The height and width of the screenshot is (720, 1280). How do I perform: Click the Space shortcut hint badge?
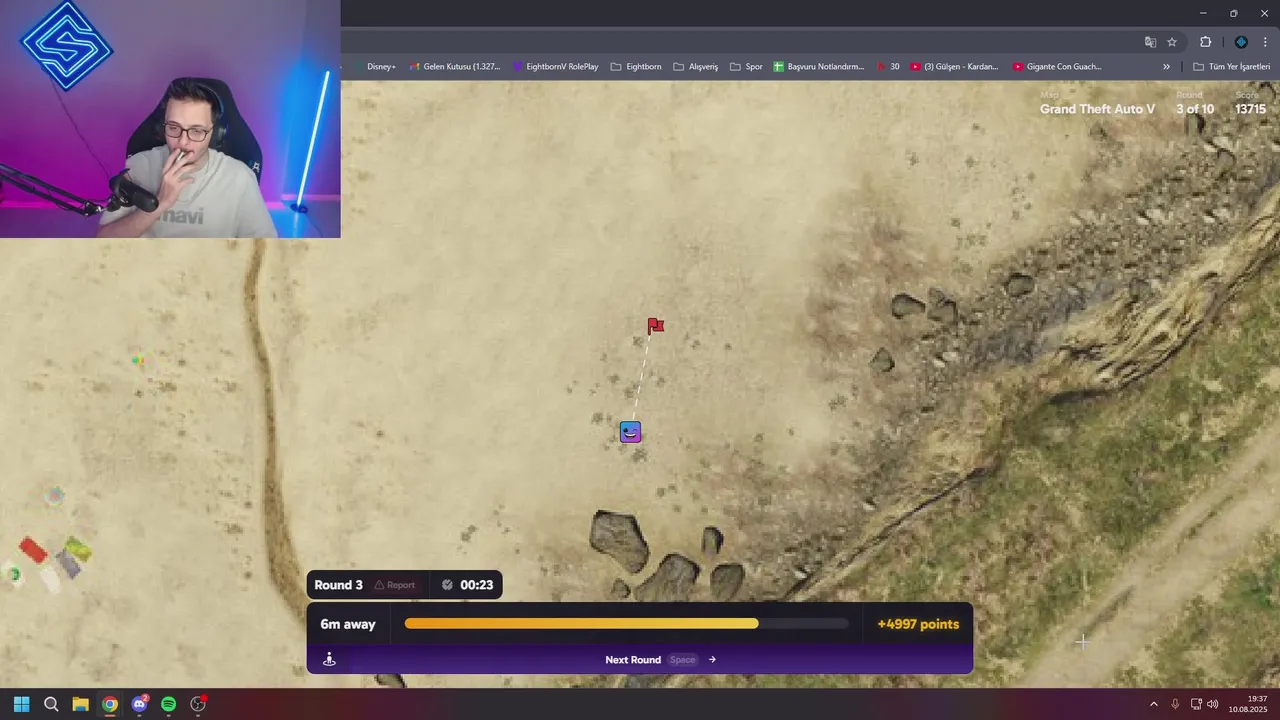682,659
